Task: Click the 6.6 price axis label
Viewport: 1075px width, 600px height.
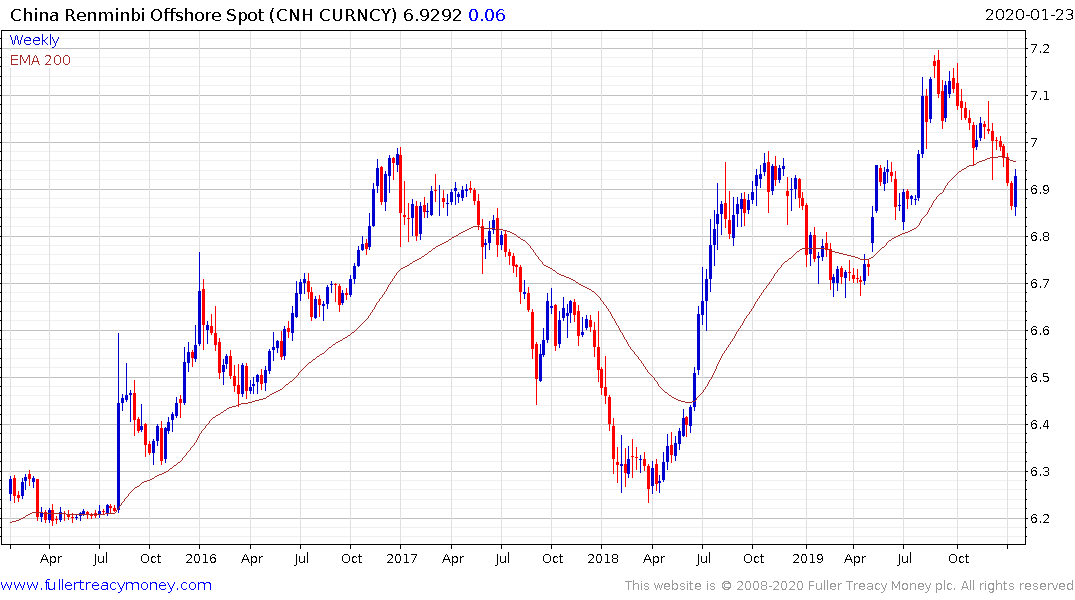Action: point(1039,331)
